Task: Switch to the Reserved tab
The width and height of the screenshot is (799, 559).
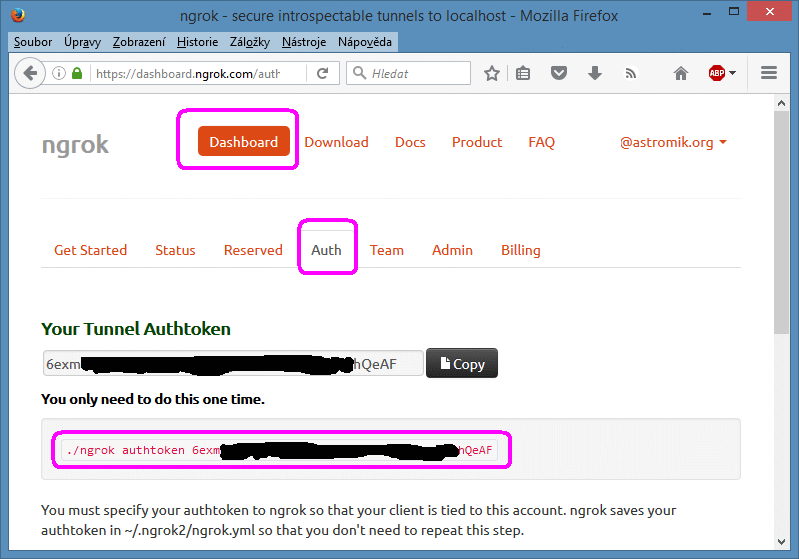Action: (253, 250)
